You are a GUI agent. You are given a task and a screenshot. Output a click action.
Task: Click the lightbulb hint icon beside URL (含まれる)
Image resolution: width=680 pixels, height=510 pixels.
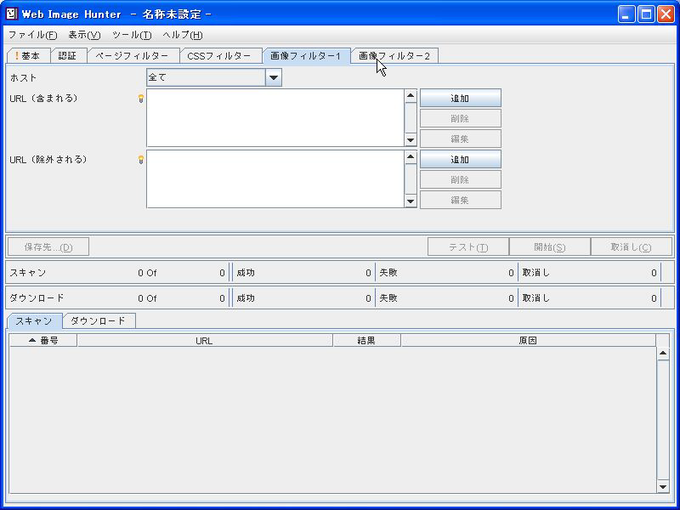click(141, 99)
